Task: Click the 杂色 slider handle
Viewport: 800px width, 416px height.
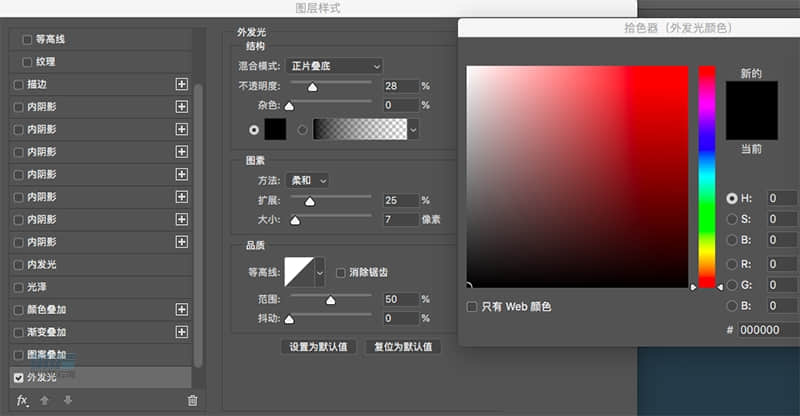Action: point(289,106)
